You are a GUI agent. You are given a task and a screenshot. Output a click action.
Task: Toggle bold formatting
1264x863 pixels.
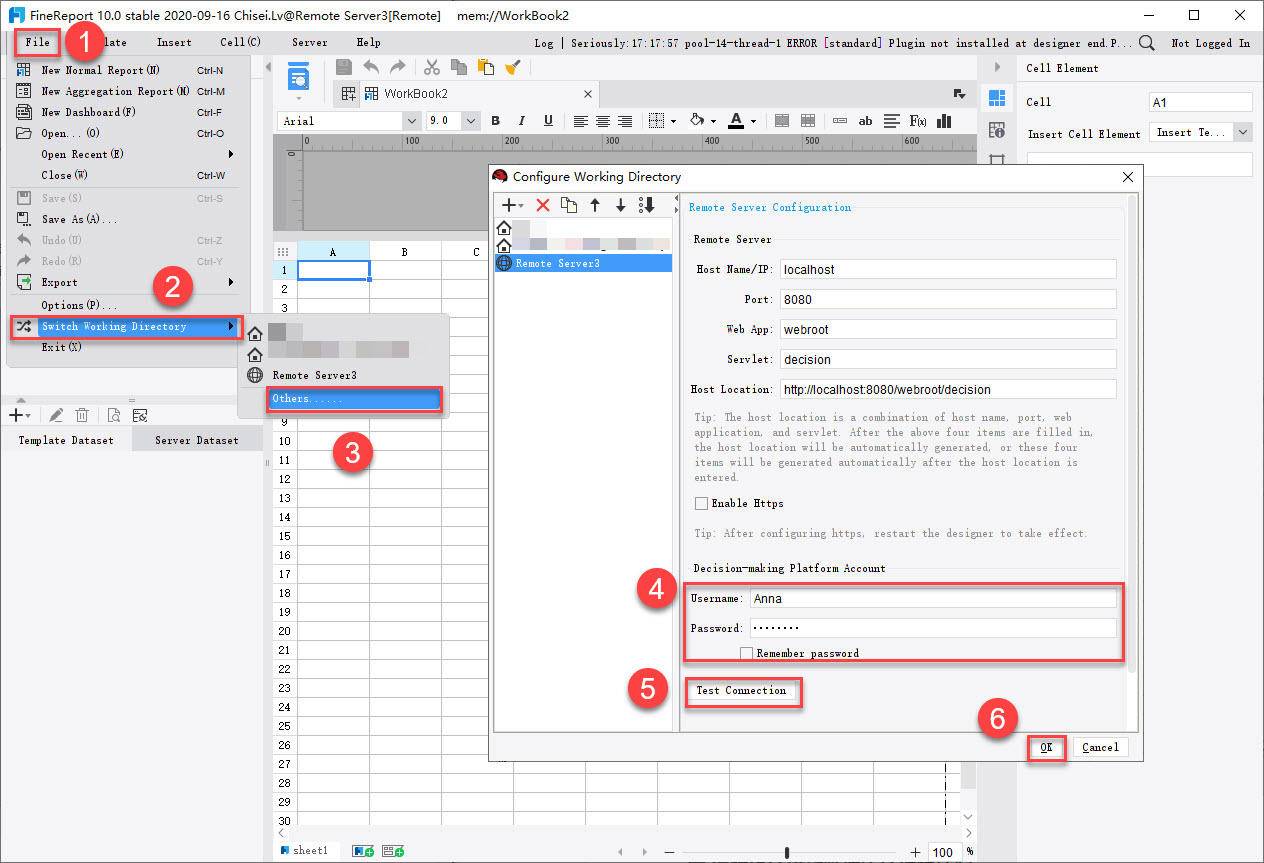[x=495, y=120]
